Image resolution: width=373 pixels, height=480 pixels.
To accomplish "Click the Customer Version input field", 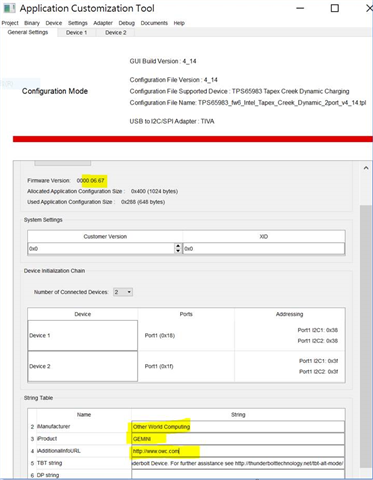I will [x=101, y=248].
